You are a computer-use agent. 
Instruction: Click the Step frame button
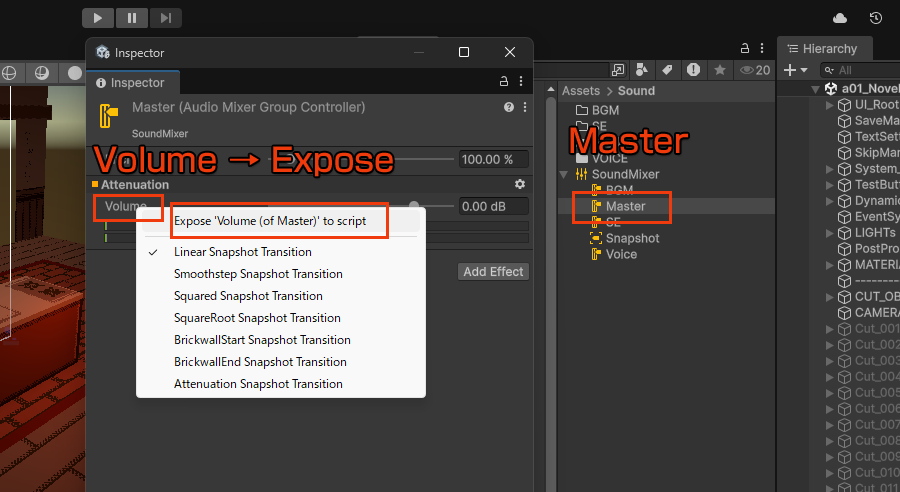pos(166,17)
